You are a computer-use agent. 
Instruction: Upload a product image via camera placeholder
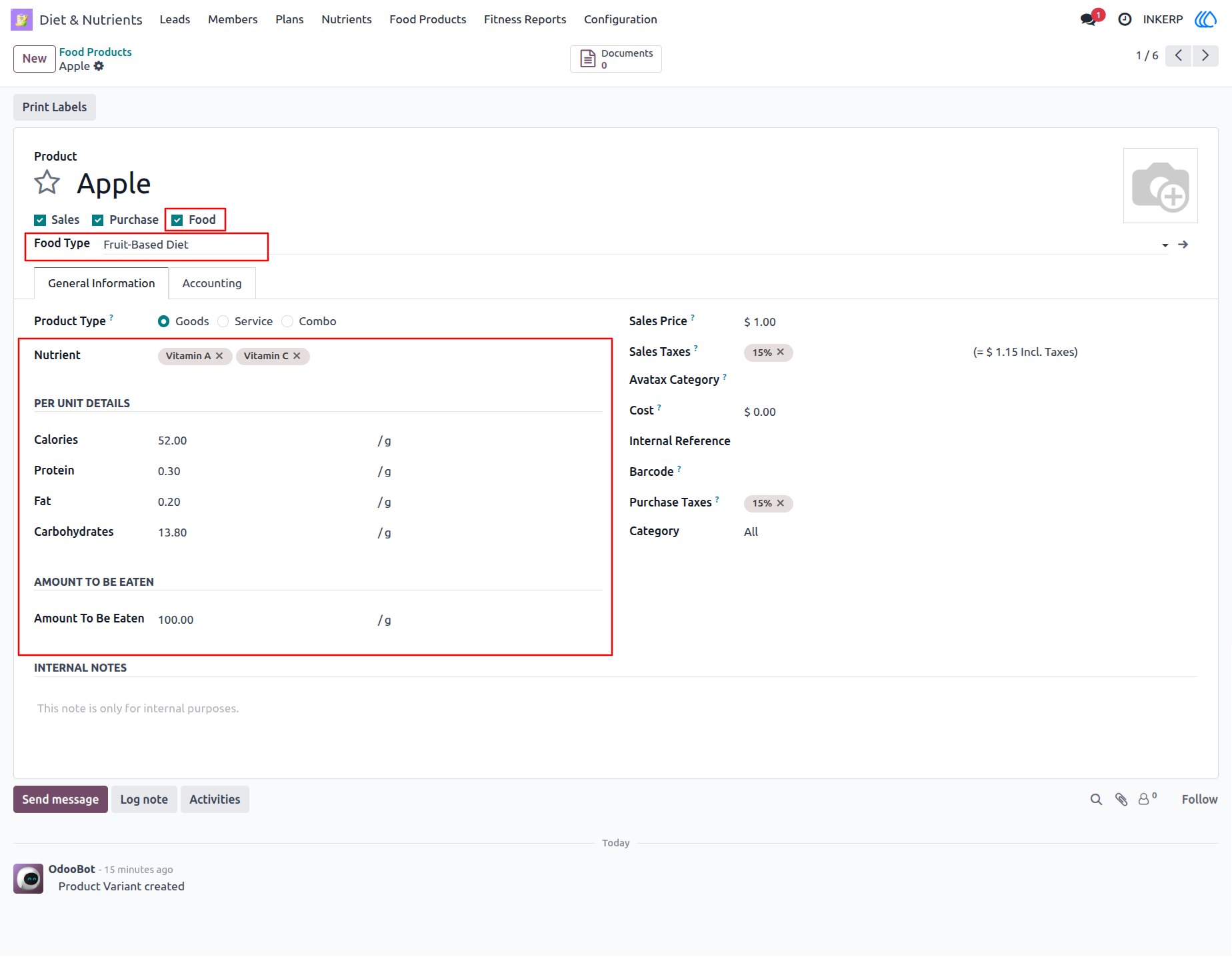tap(1160, 186)
